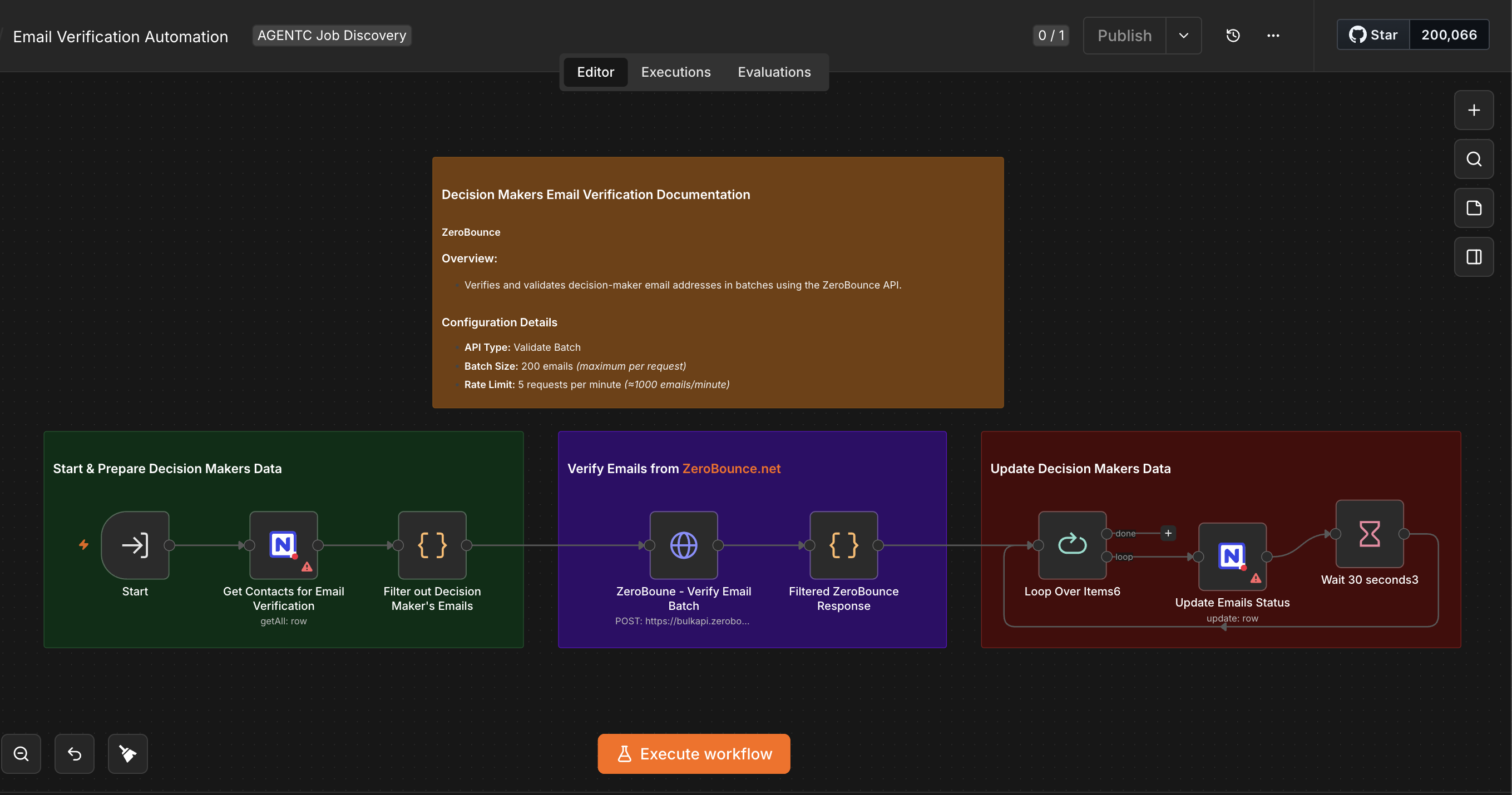Open the Update Emails Status node

[1232, 556]
